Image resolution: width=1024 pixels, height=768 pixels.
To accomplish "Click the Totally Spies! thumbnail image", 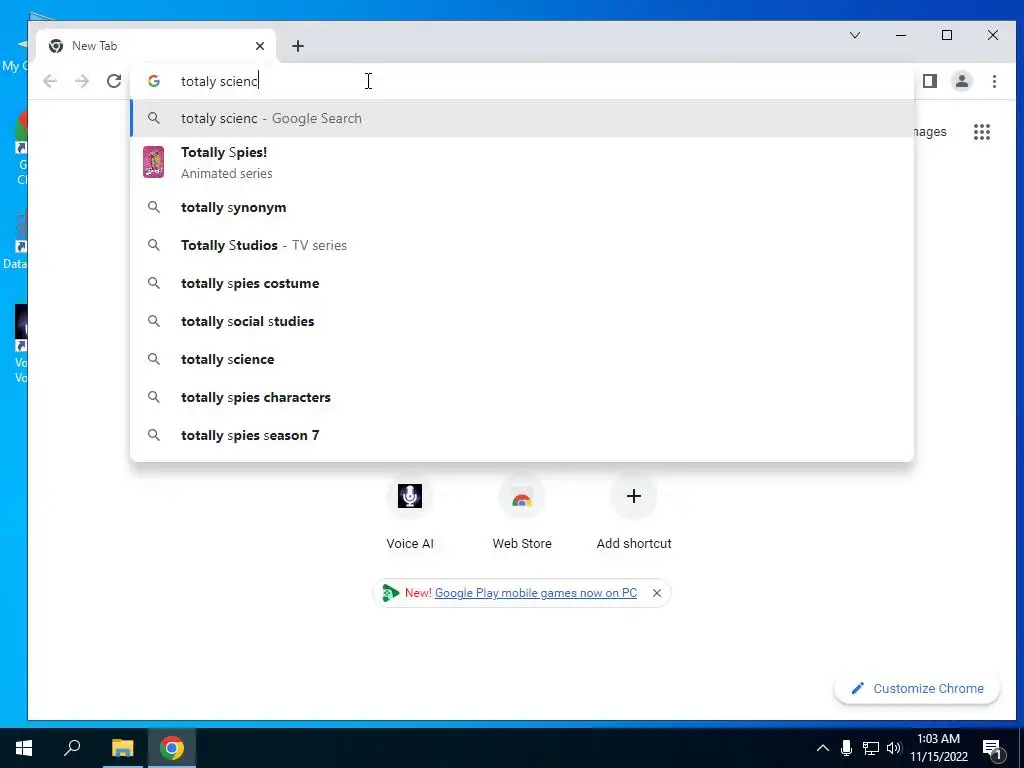I will coord(153,162).
